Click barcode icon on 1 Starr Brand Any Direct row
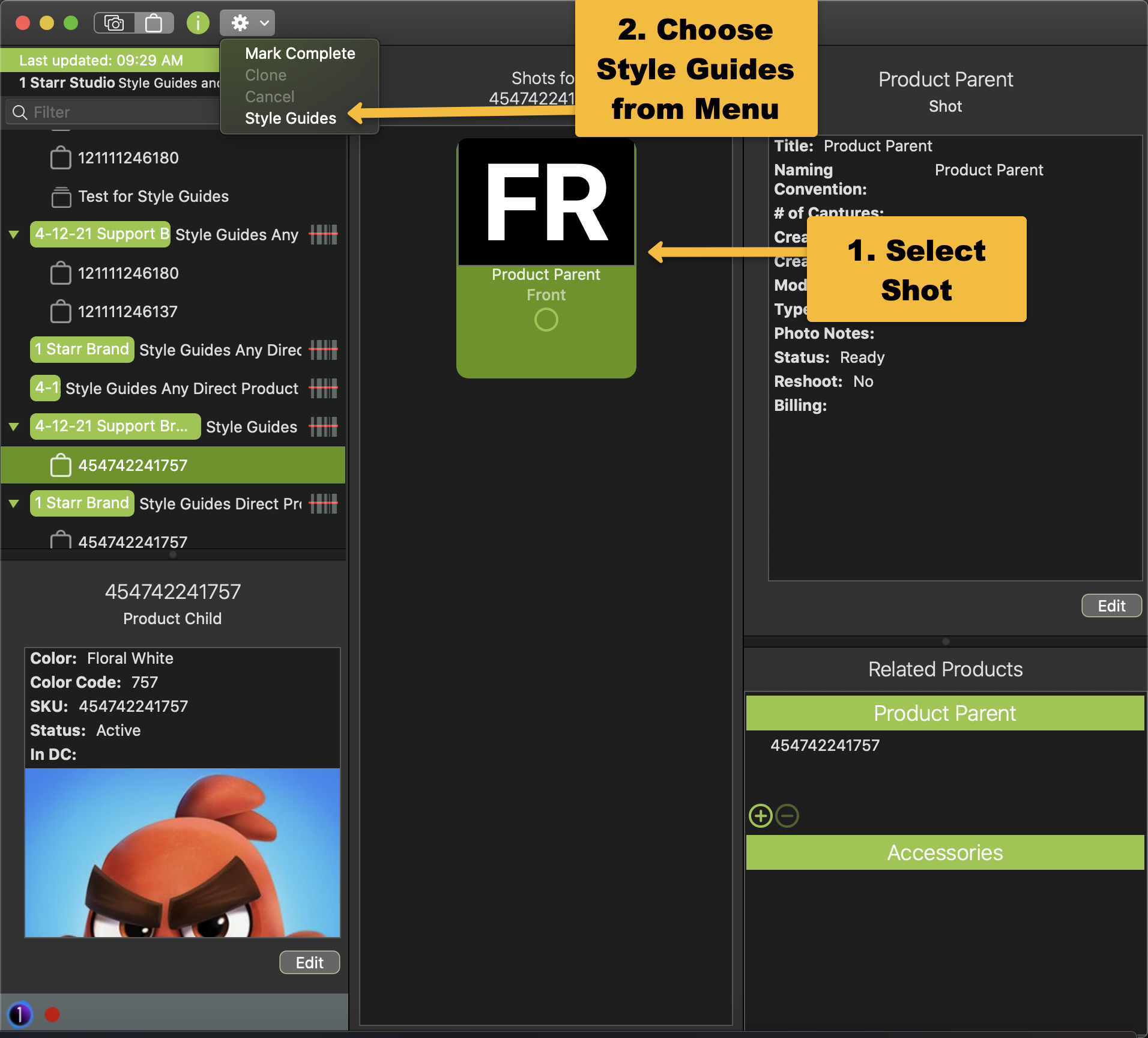Image resolution: width=1148 pixels, height=1038 pixels. [x=324, y=350]
